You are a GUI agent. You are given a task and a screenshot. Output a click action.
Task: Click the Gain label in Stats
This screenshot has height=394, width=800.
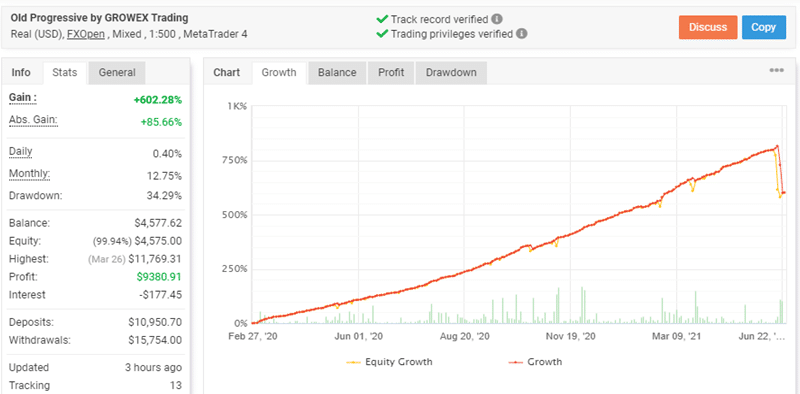tap(23, 98)
